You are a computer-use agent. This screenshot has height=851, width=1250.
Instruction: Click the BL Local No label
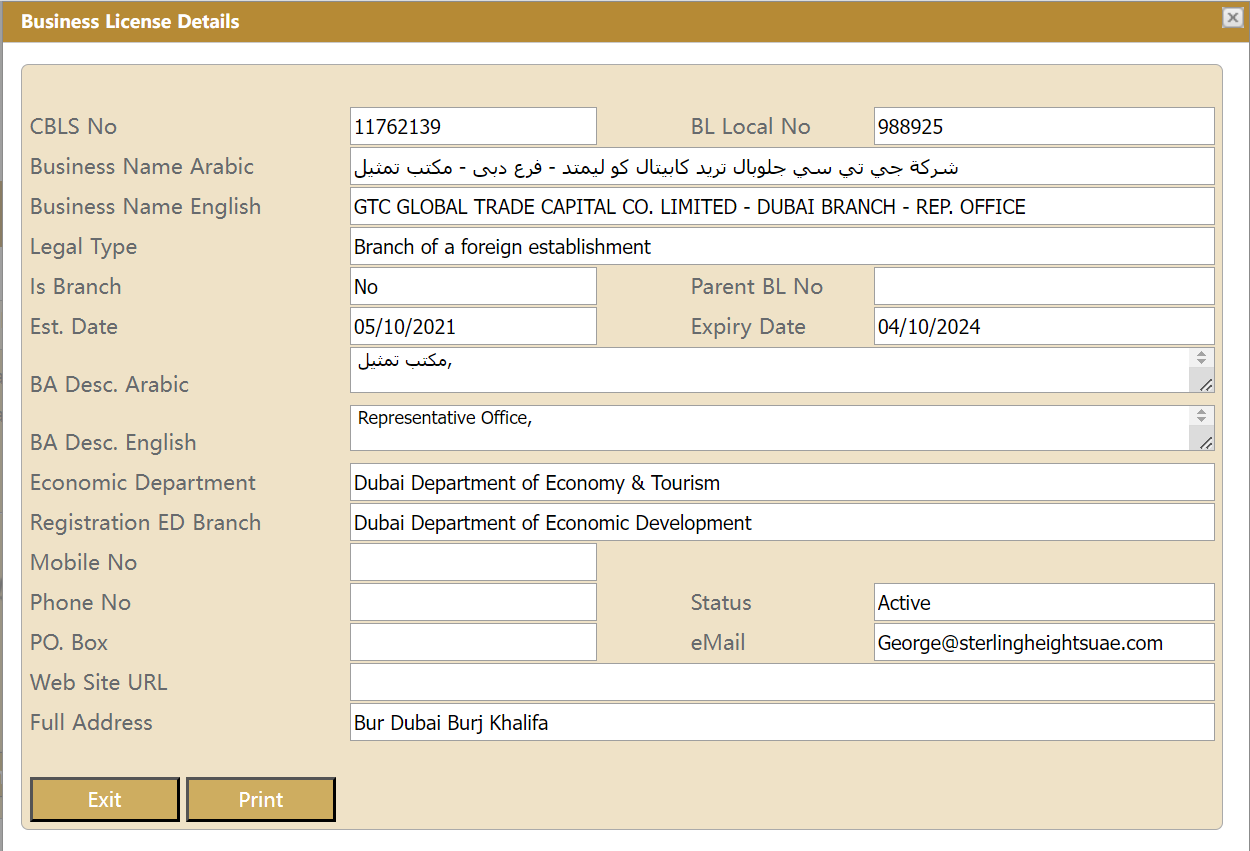(750, 126)
